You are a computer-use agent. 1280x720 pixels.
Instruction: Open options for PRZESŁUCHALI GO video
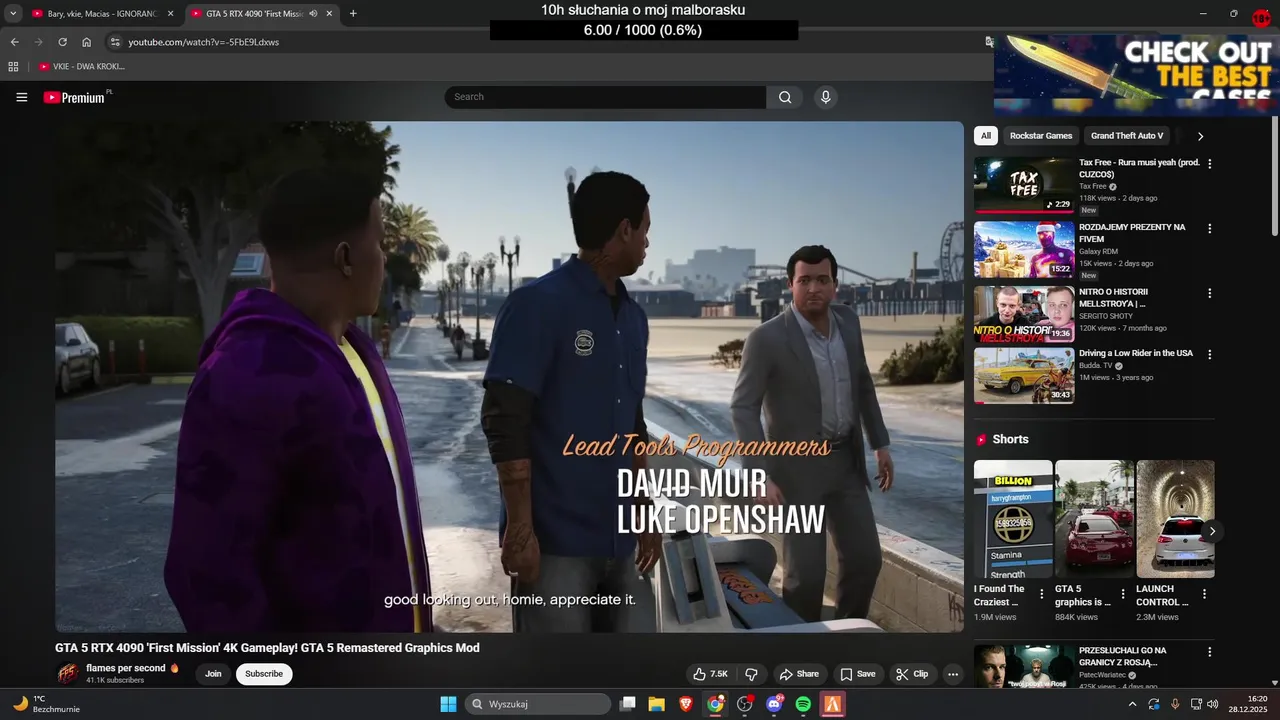pos(1209,652)
